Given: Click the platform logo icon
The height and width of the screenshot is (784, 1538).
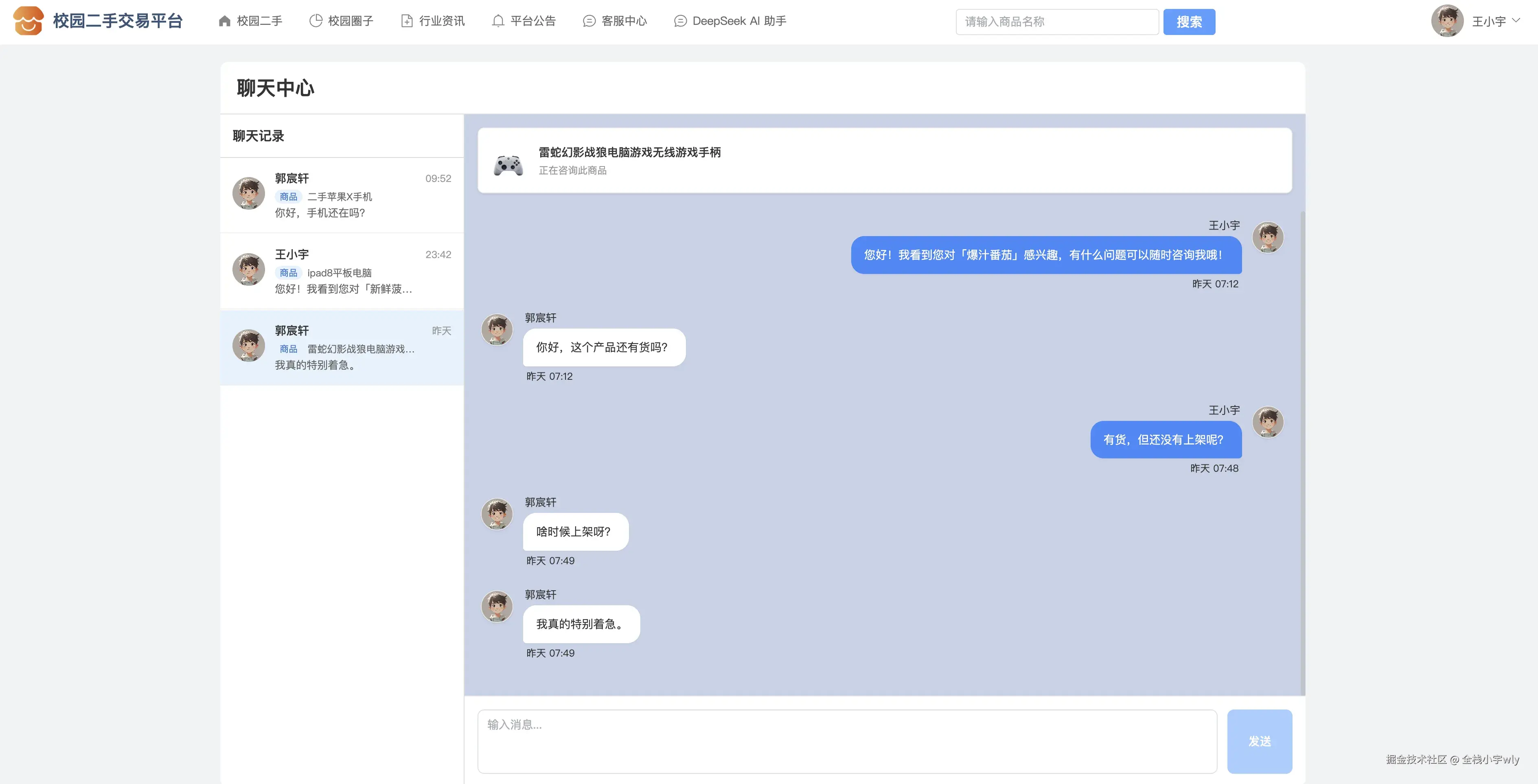Looking at the screenshot, I should click(28, 21).
